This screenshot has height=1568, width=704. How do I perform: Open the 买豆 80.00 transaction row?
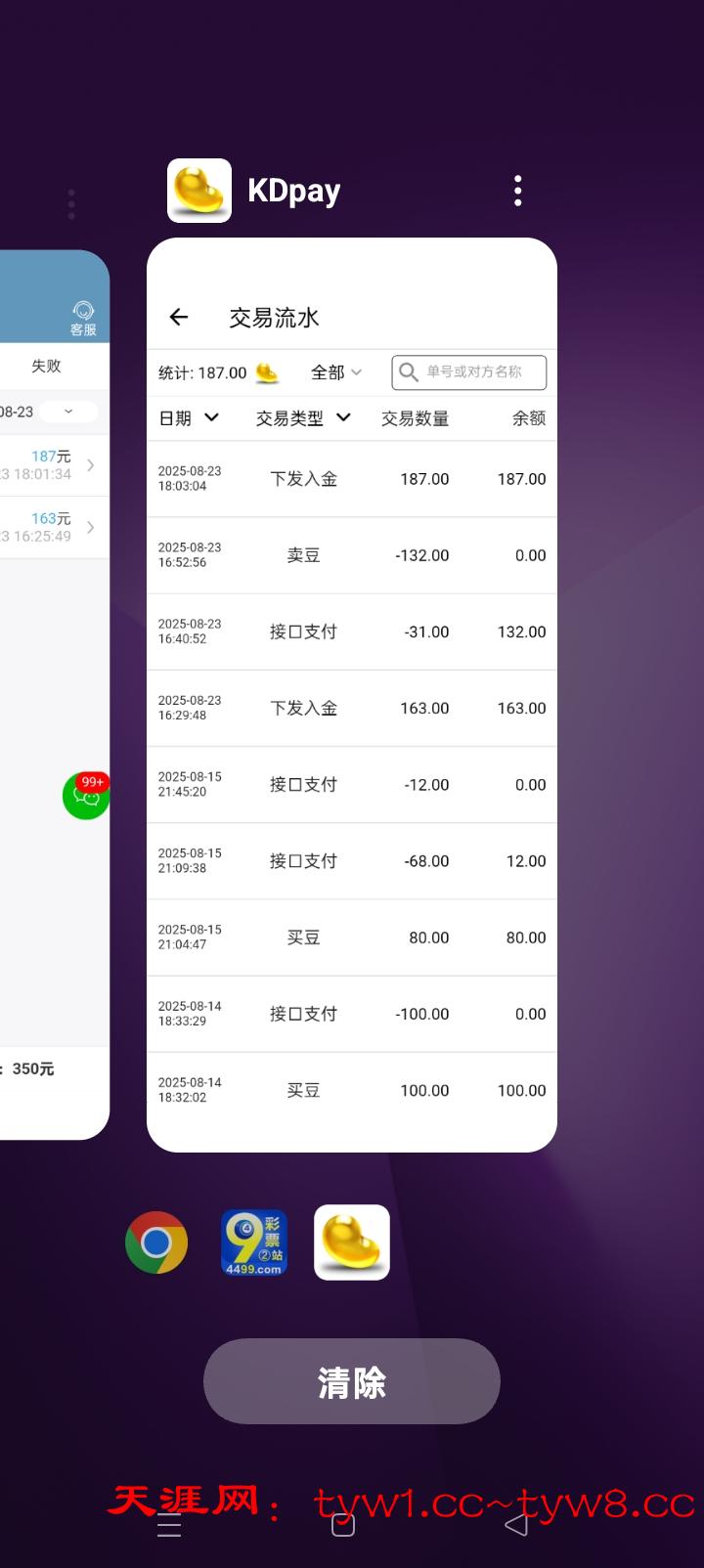[352, 937]
